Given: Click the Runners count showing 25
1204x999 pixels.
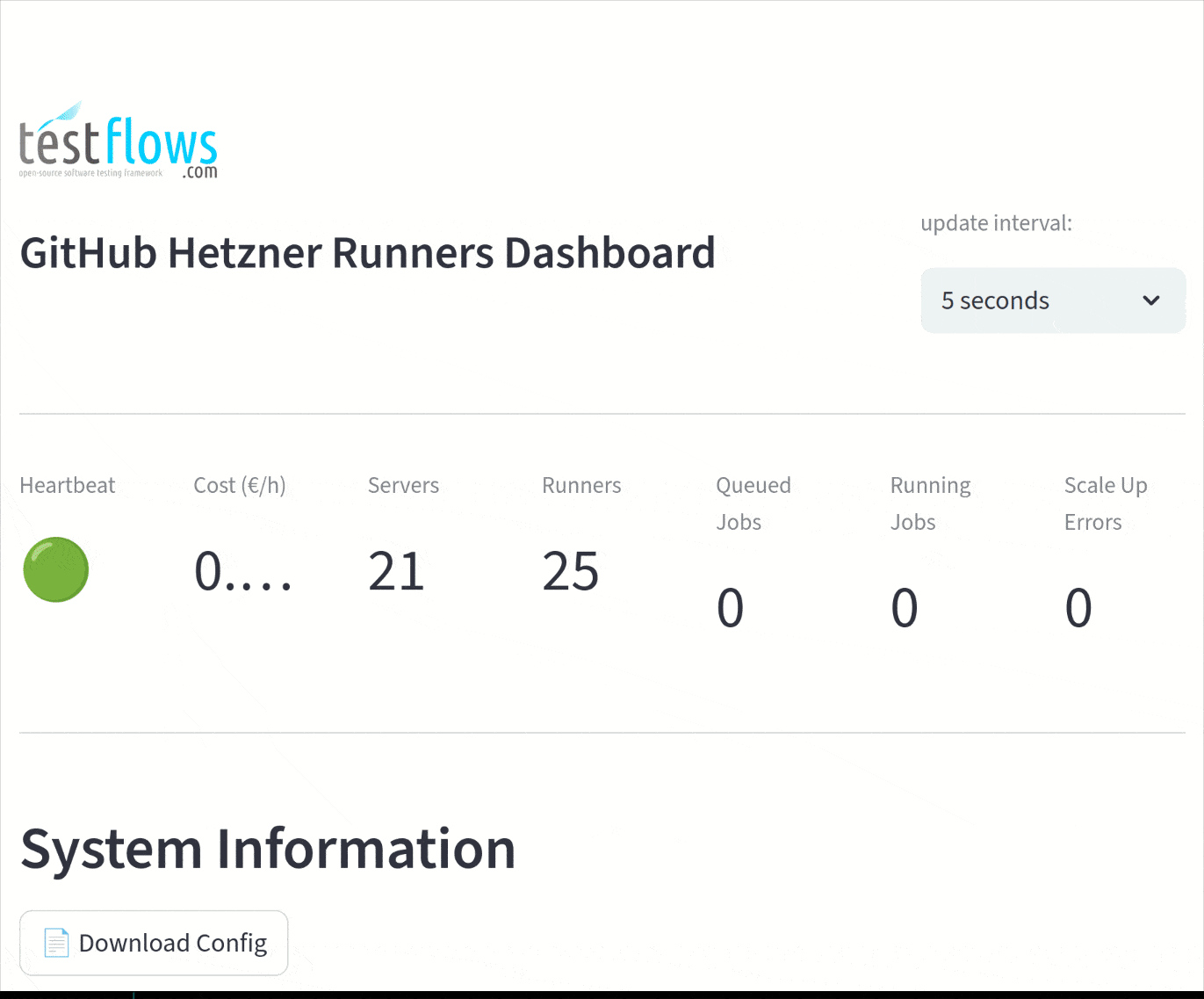Looking at the screenshot, I should [571, 571].
